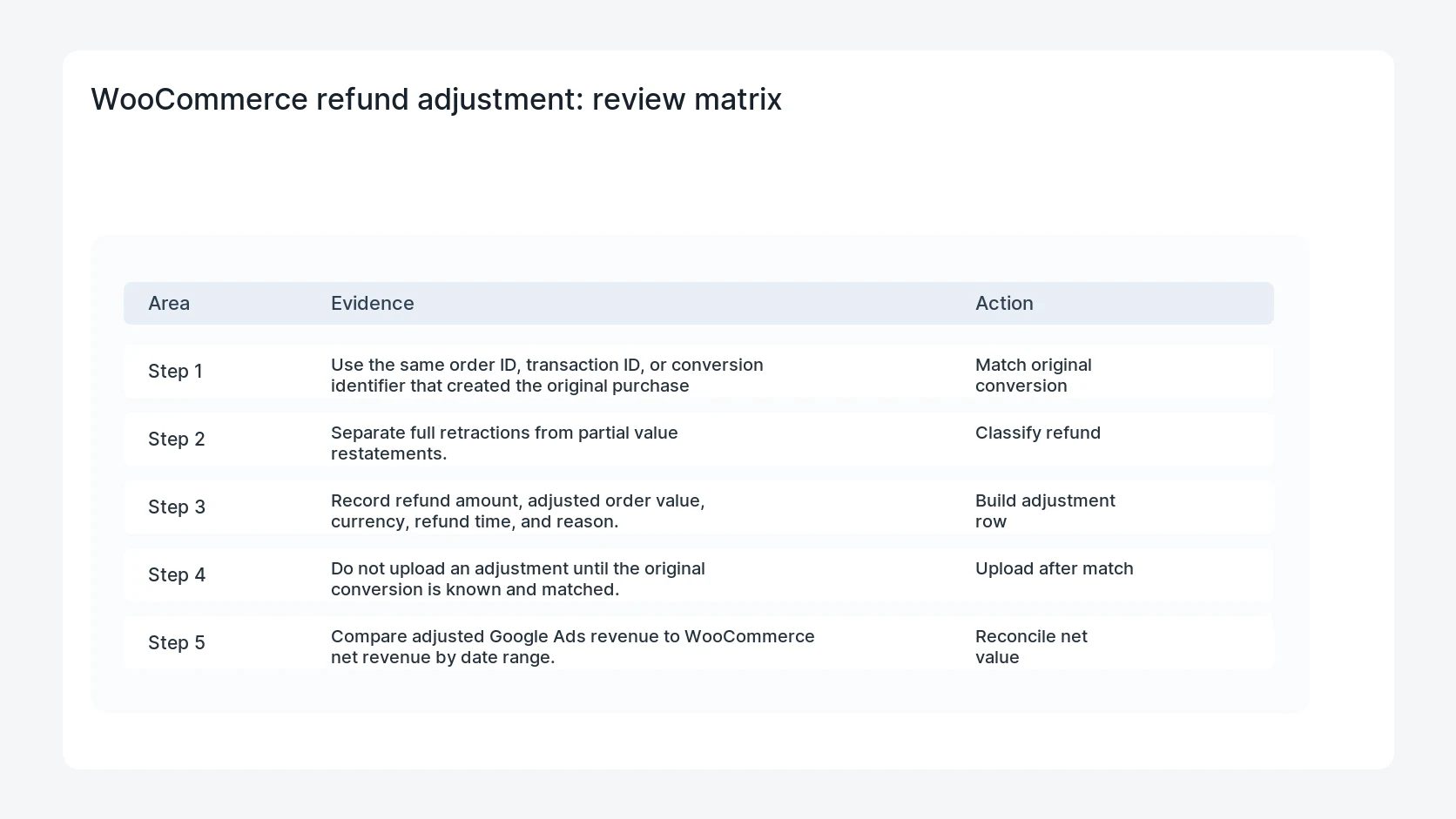Click the 'Action' column header
This screenshot has width=1456, height=819.
[1004, 303]
